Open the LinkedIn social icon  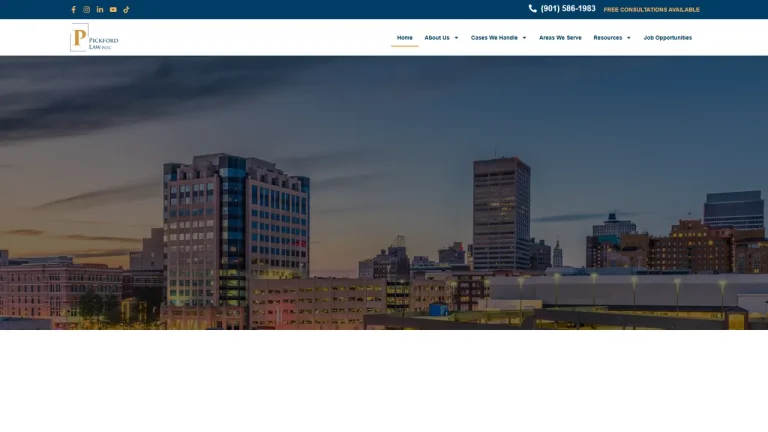point(100,9)
